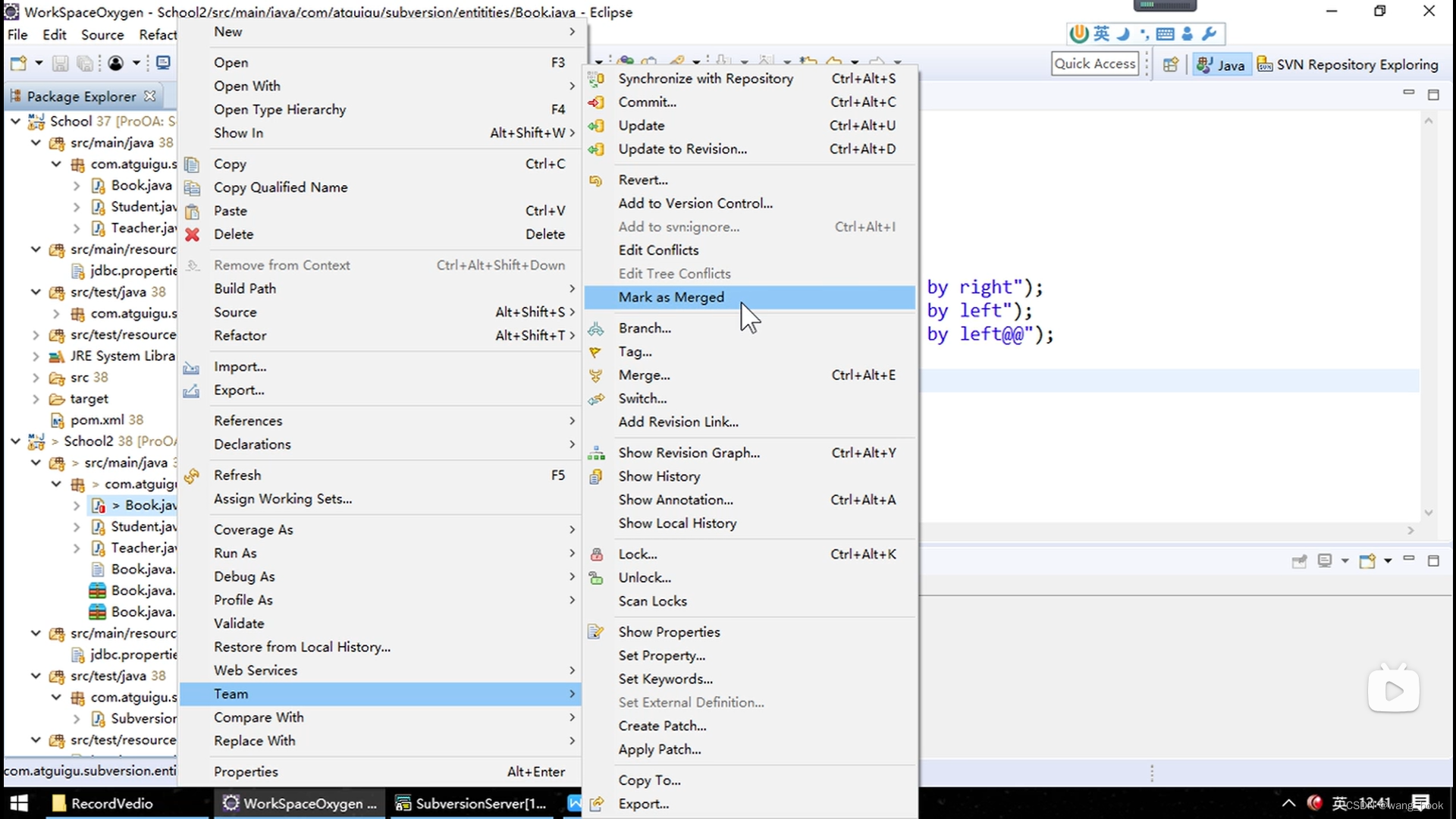1456x819 pixels.
Task: Click the Revert icon
Action: click(x=596, y=180)
